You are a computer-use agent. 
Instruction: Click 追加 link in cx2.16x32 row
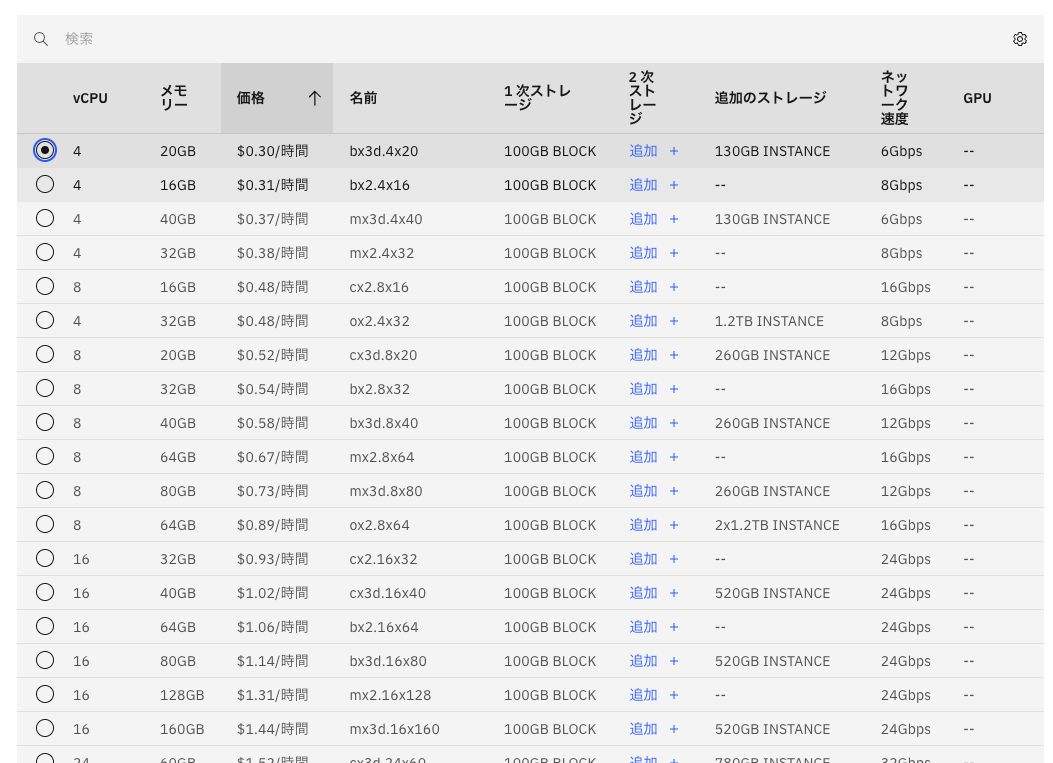click(643, 559)
